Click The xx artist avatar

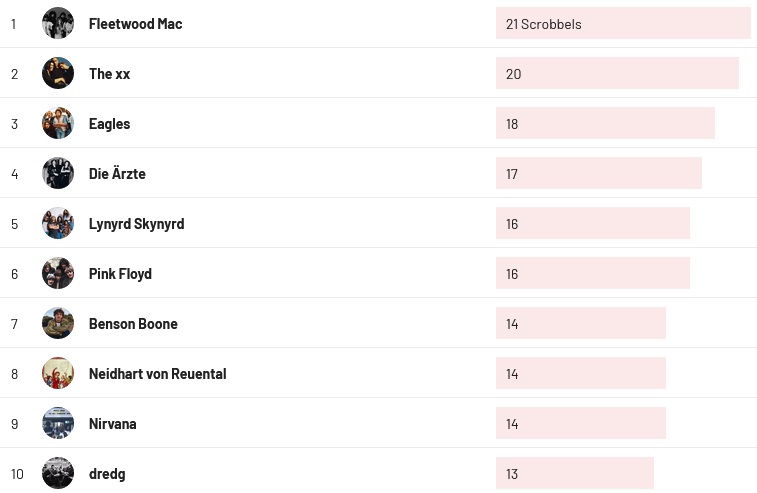pos(58,73)
